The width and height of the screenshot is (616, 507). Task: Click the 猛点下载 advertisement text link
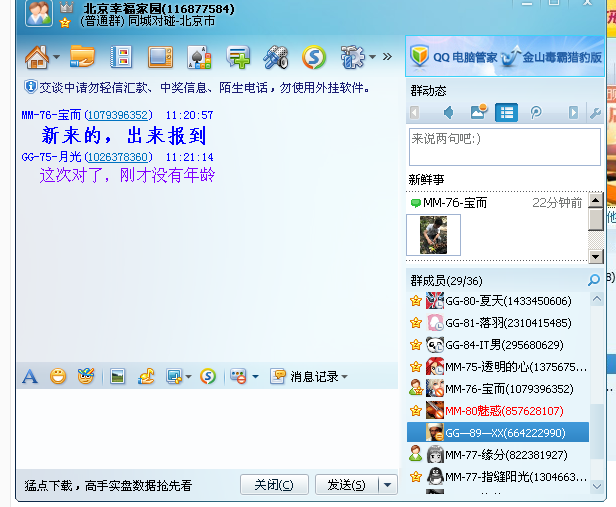108,486
